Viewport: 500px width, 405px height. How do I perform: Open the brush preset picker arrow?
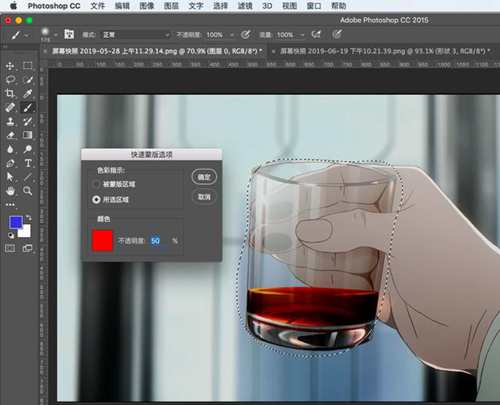[x=56, y=34]
